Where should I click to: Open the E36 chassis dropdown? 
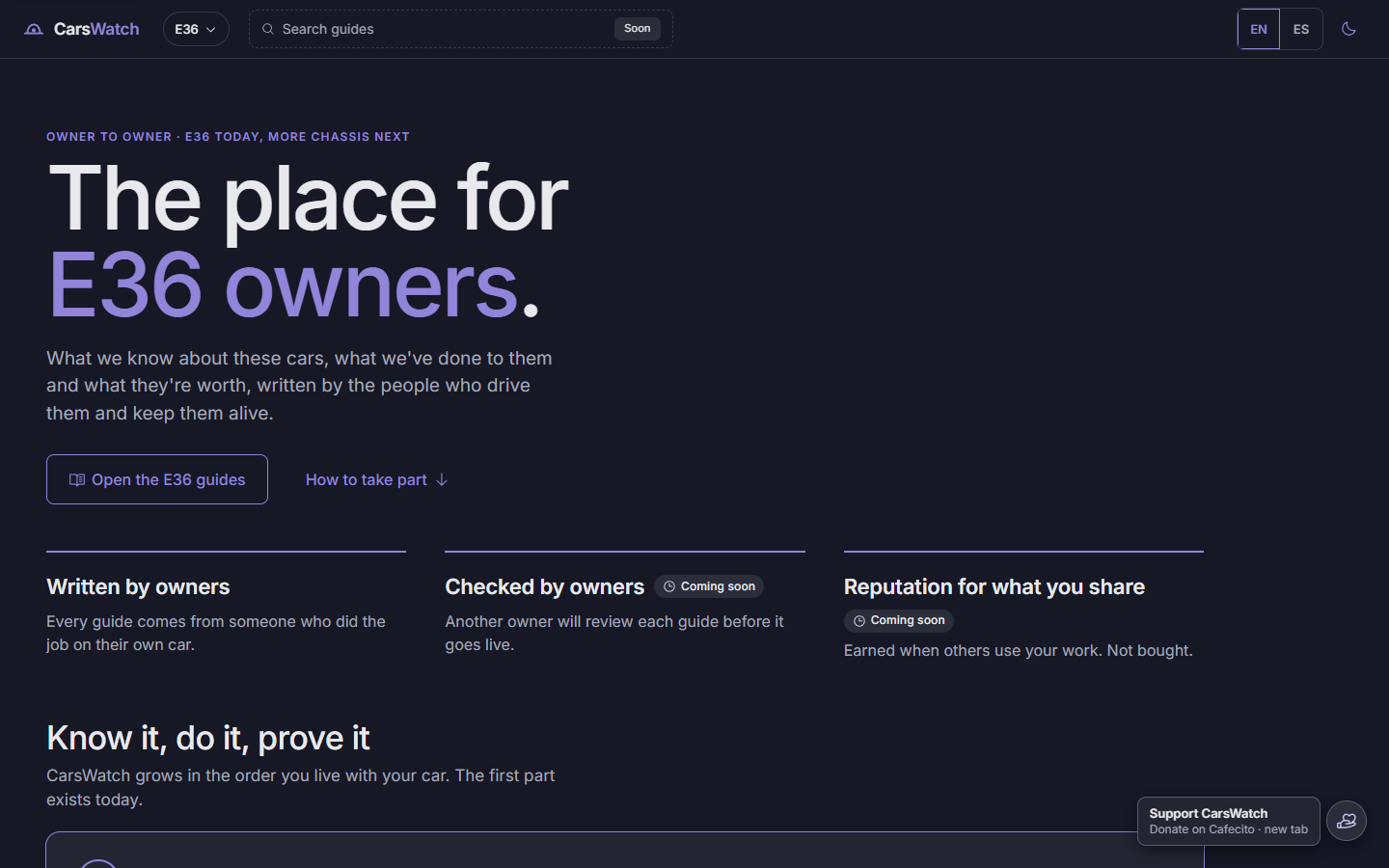[x=196, y=29]
